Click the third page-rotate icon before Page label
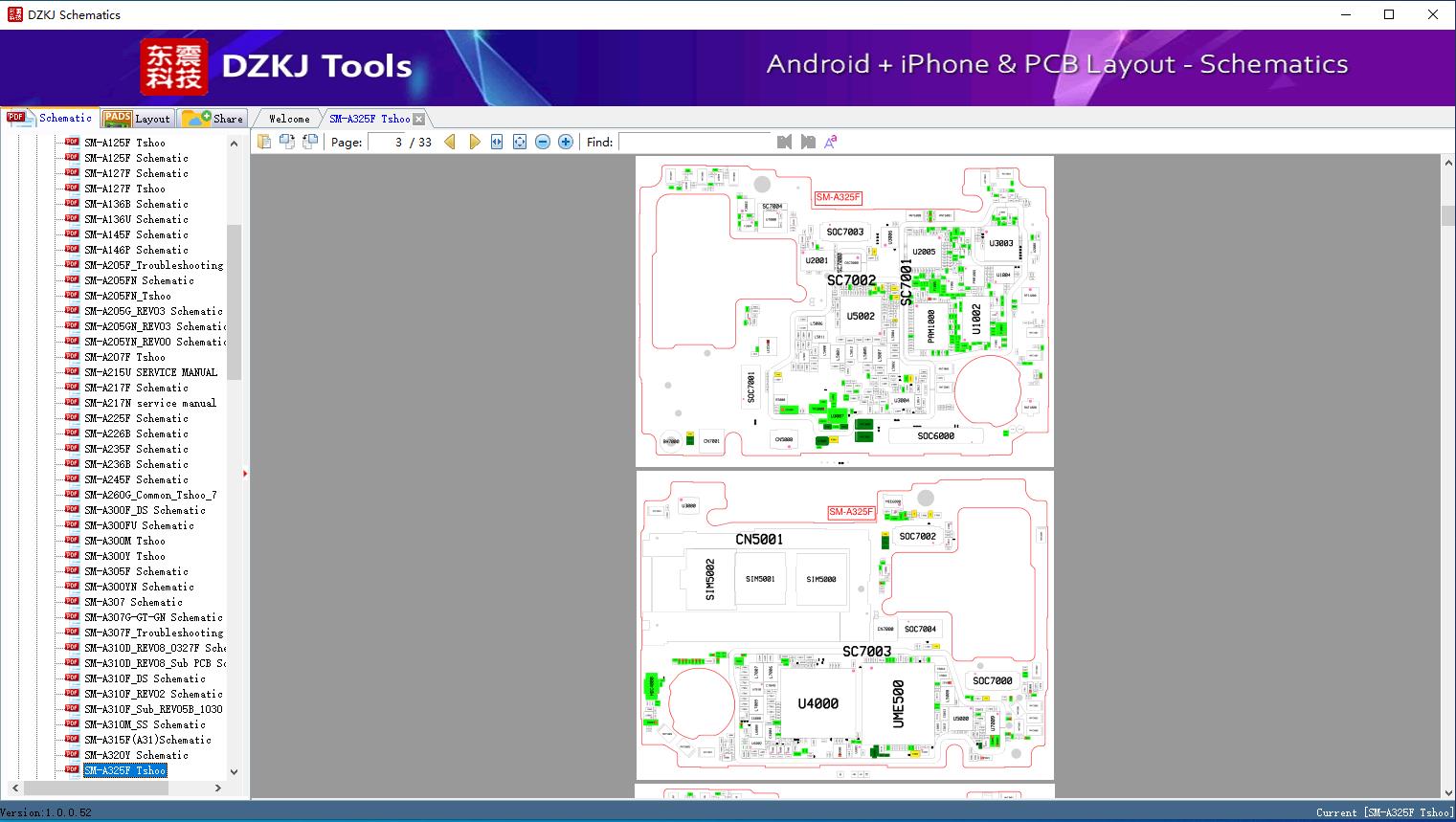 [310, 142]
